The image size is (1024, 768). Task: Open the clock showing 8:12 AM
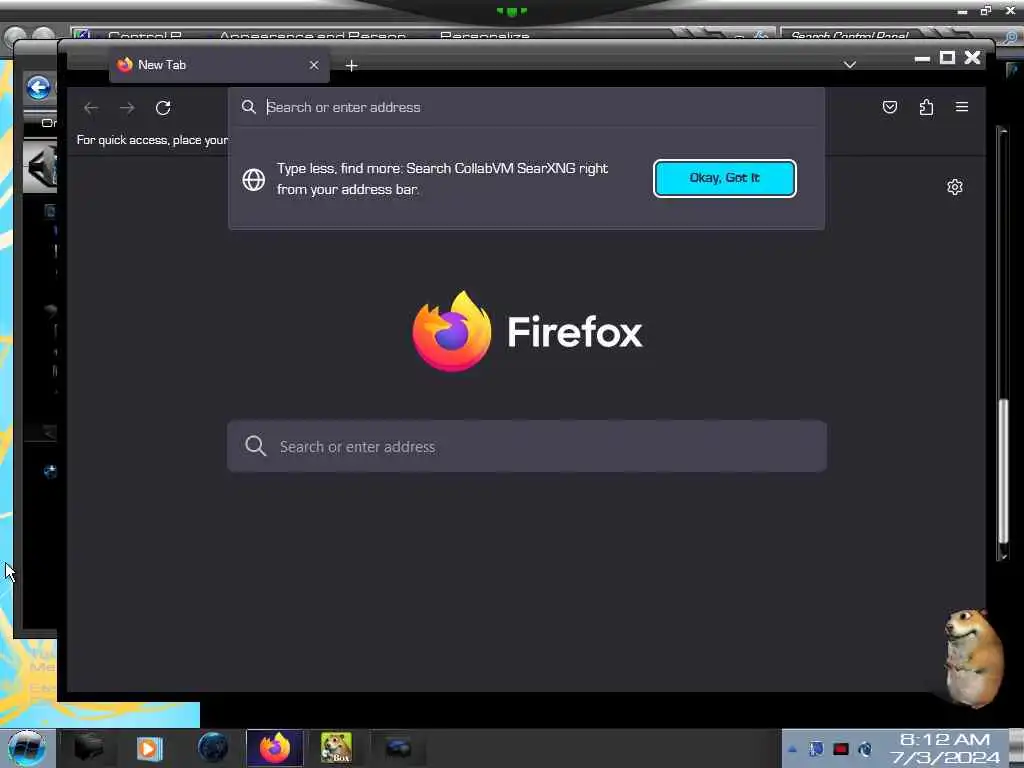click(944, 748)
